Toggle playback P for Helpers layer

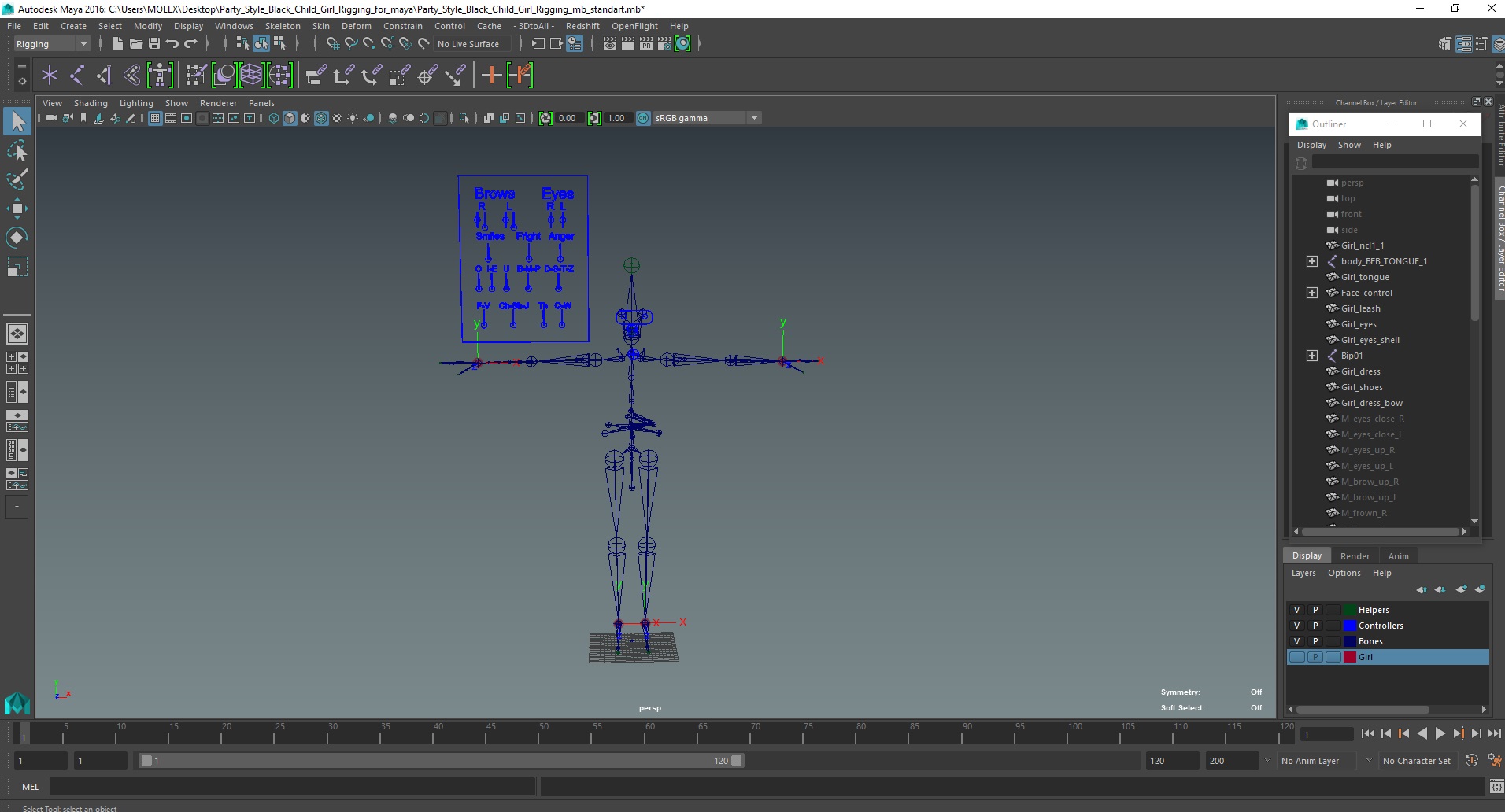click(1315, 610)
